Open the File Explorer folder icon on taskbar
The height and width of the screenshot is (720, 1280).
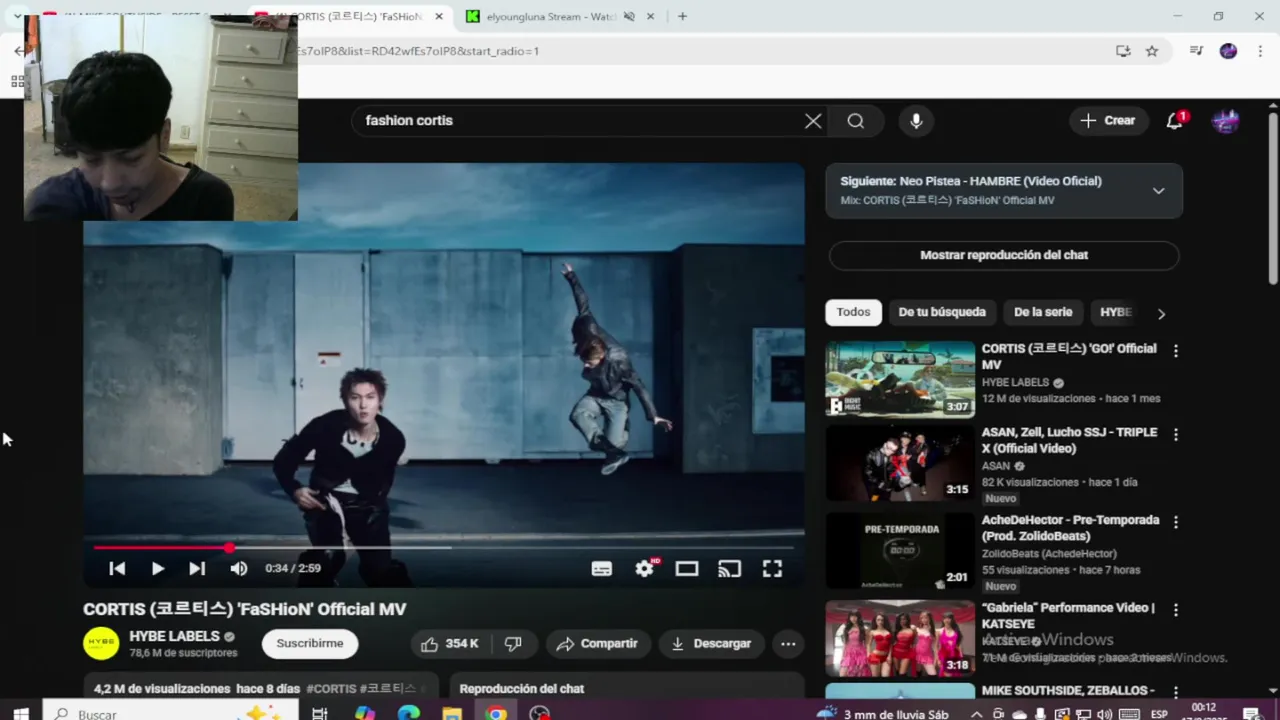click(x=452, y=714)
